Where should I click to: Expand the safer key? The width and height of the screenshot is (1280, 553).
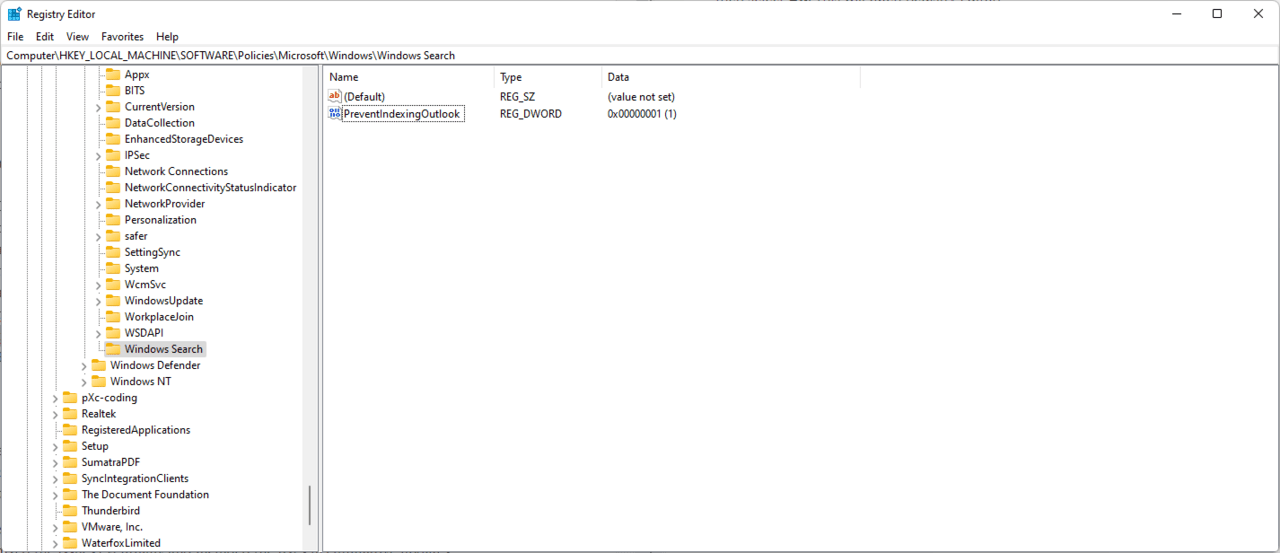98,236
